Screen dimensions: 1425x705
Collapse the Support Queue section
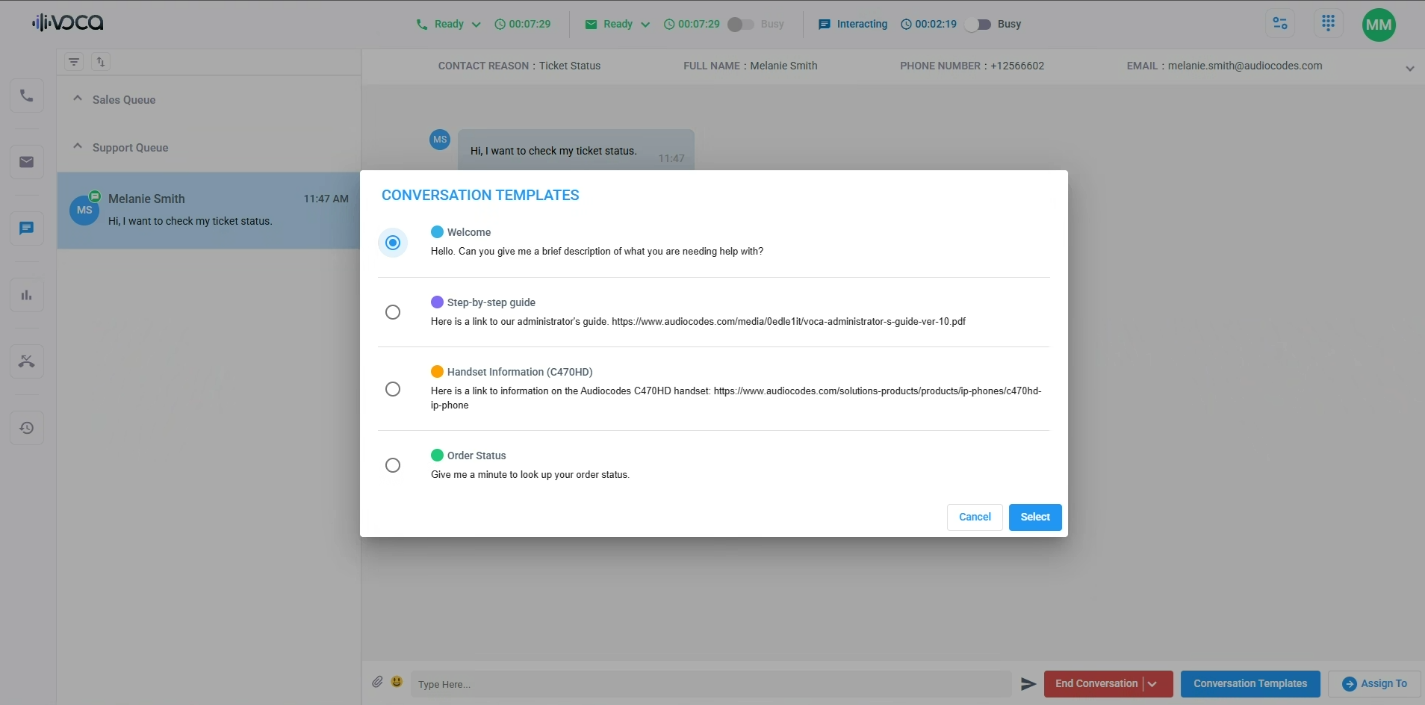click(x=78, y=147)
